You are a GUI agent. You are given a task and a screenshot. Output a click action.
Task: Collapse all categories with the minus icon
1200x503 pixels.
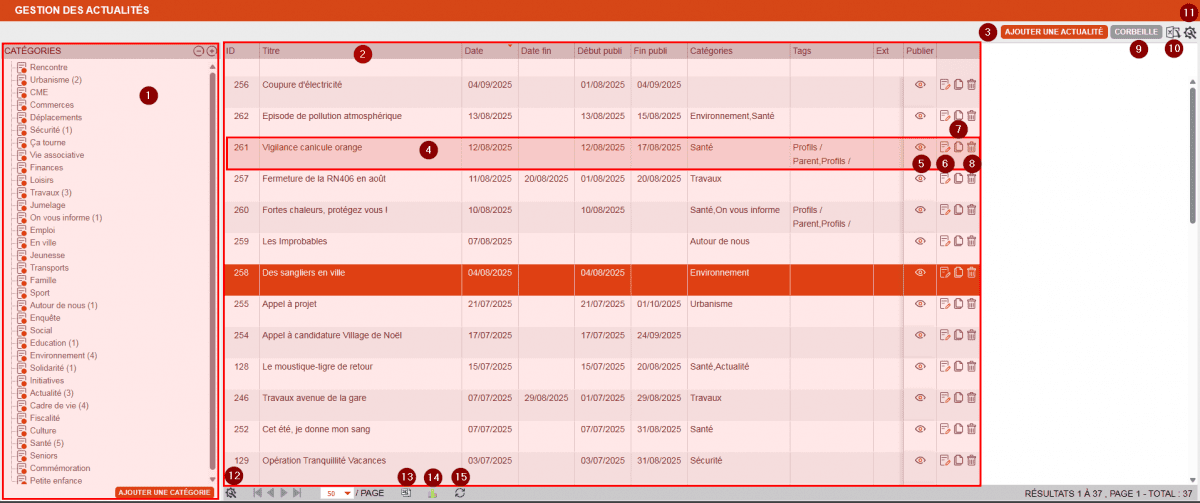198,51
